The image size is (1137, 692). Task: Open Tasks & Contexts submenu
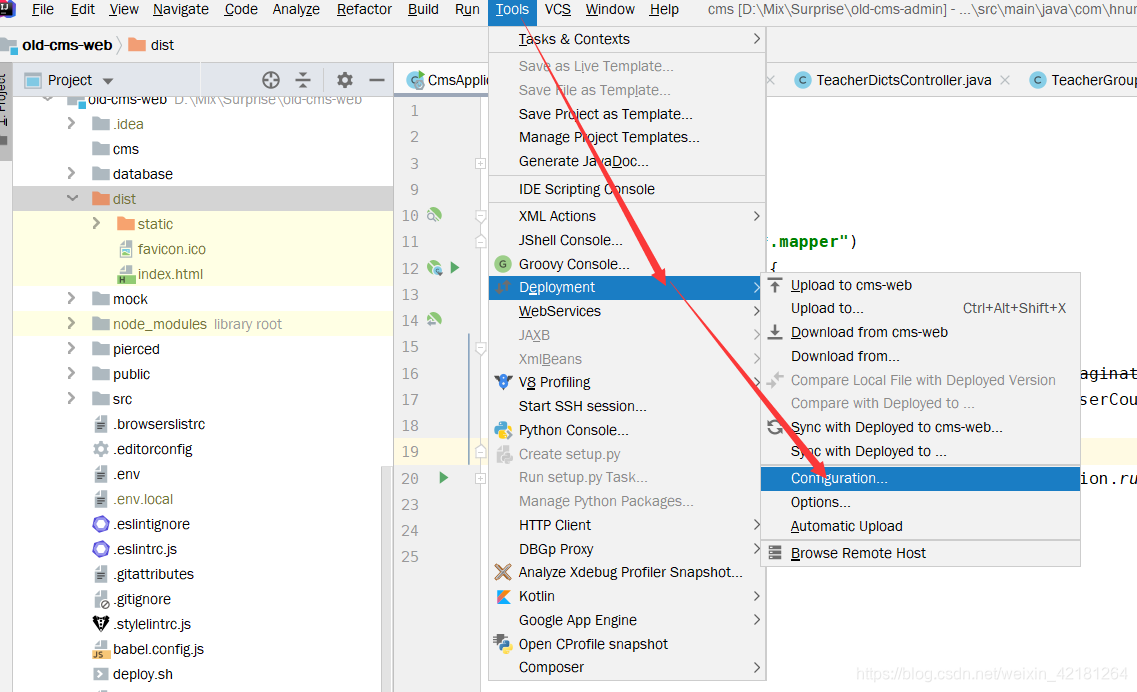tap(627, 39)
